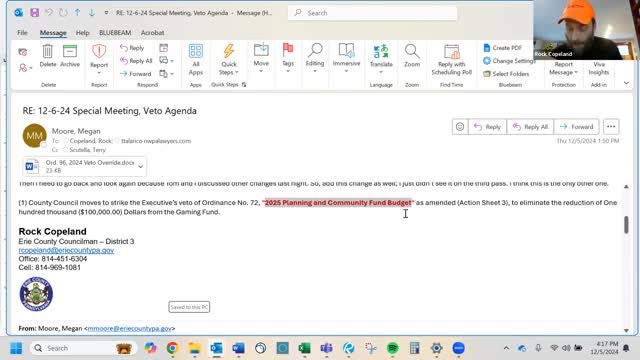
Task: Click the Outlook search box
Action: click(372, 13)
